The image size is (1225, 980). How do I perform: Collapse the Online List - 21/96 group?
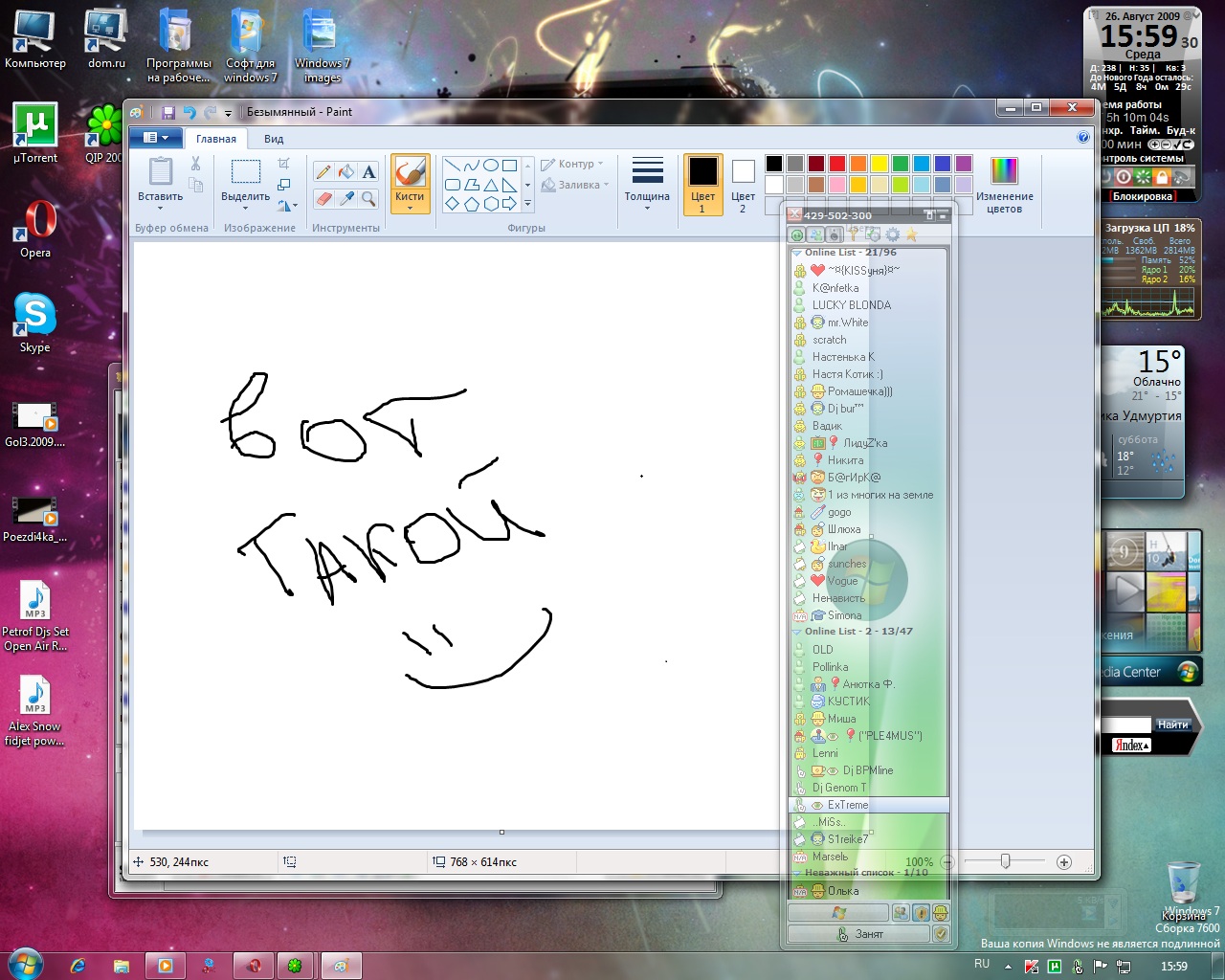click(797, 253)
